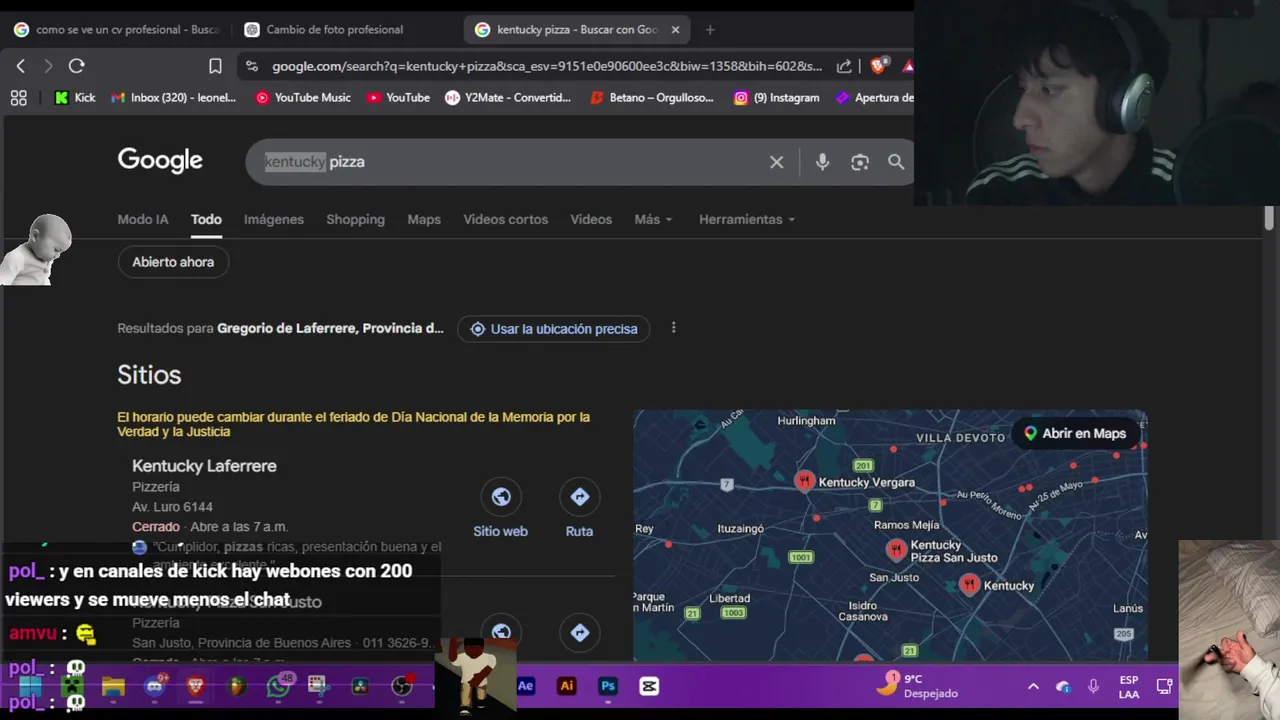1280x720 pixels.
Task: Open OBS Studio from taskbar
Action: click(401, 686)
